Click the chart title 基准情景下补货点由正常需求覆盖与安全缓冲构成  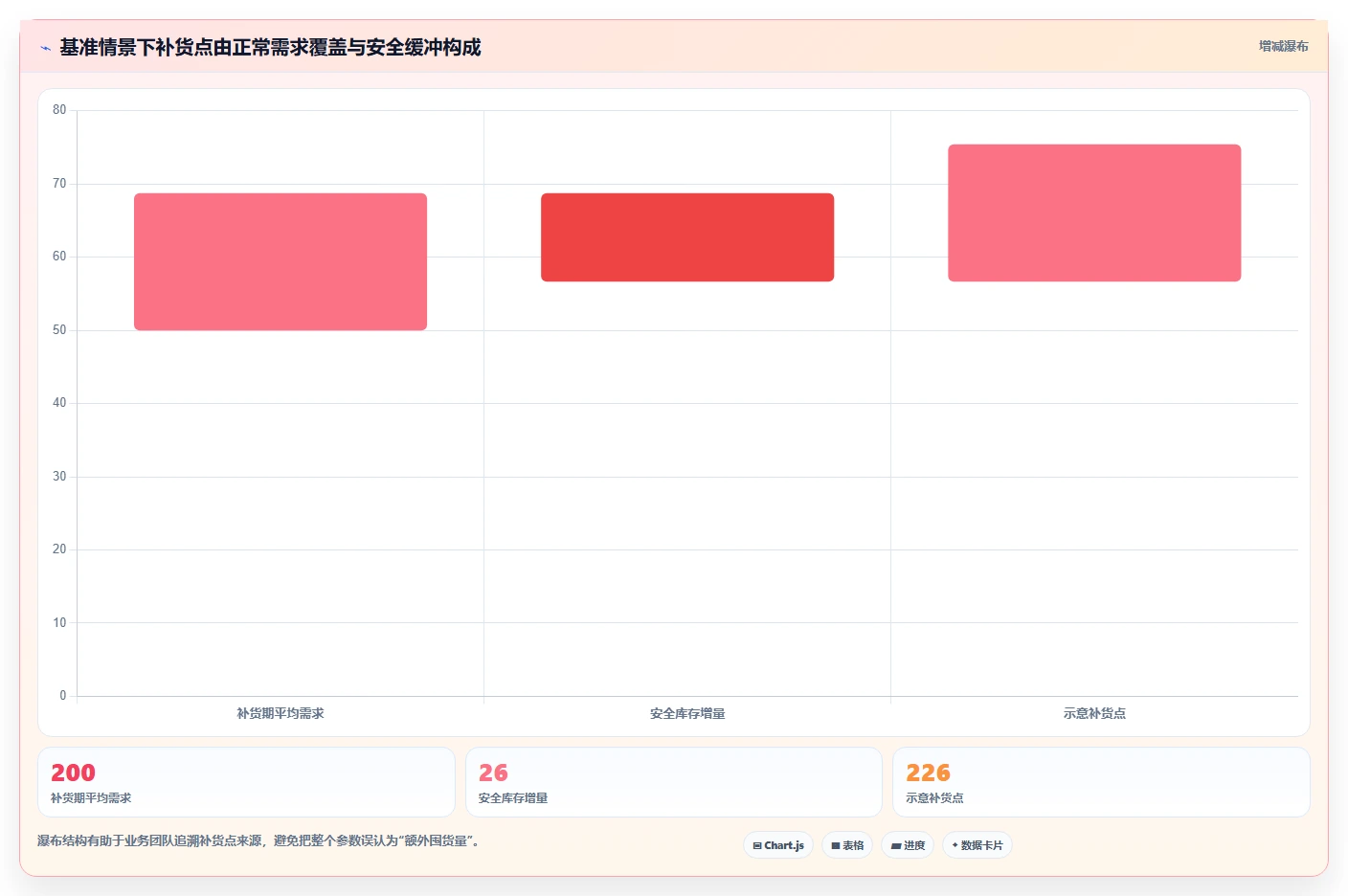(270, 47)
